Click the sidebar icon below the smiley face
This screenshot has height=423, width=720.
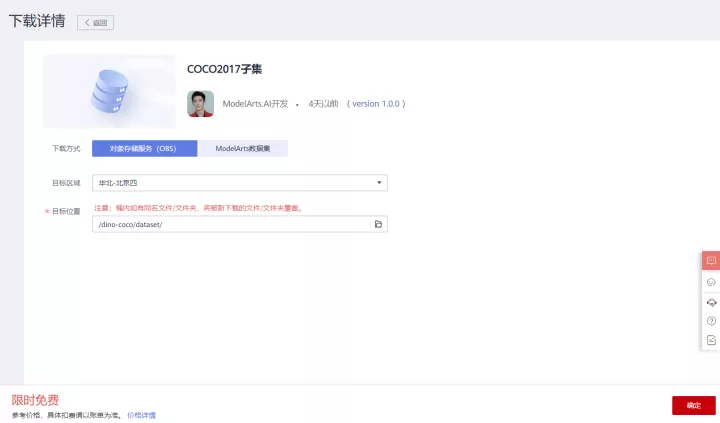point(711,302)
